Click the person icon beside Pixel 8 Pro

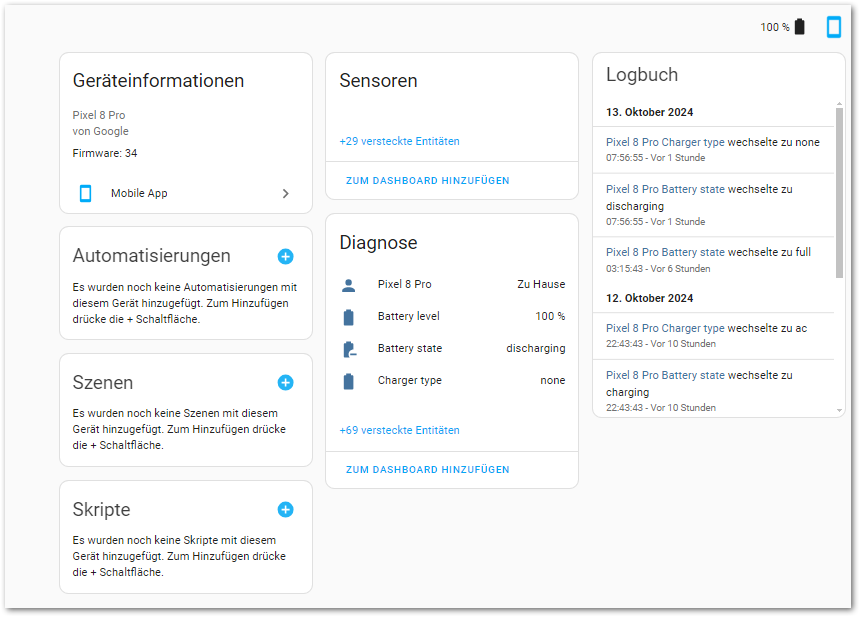tap(348, 285)
